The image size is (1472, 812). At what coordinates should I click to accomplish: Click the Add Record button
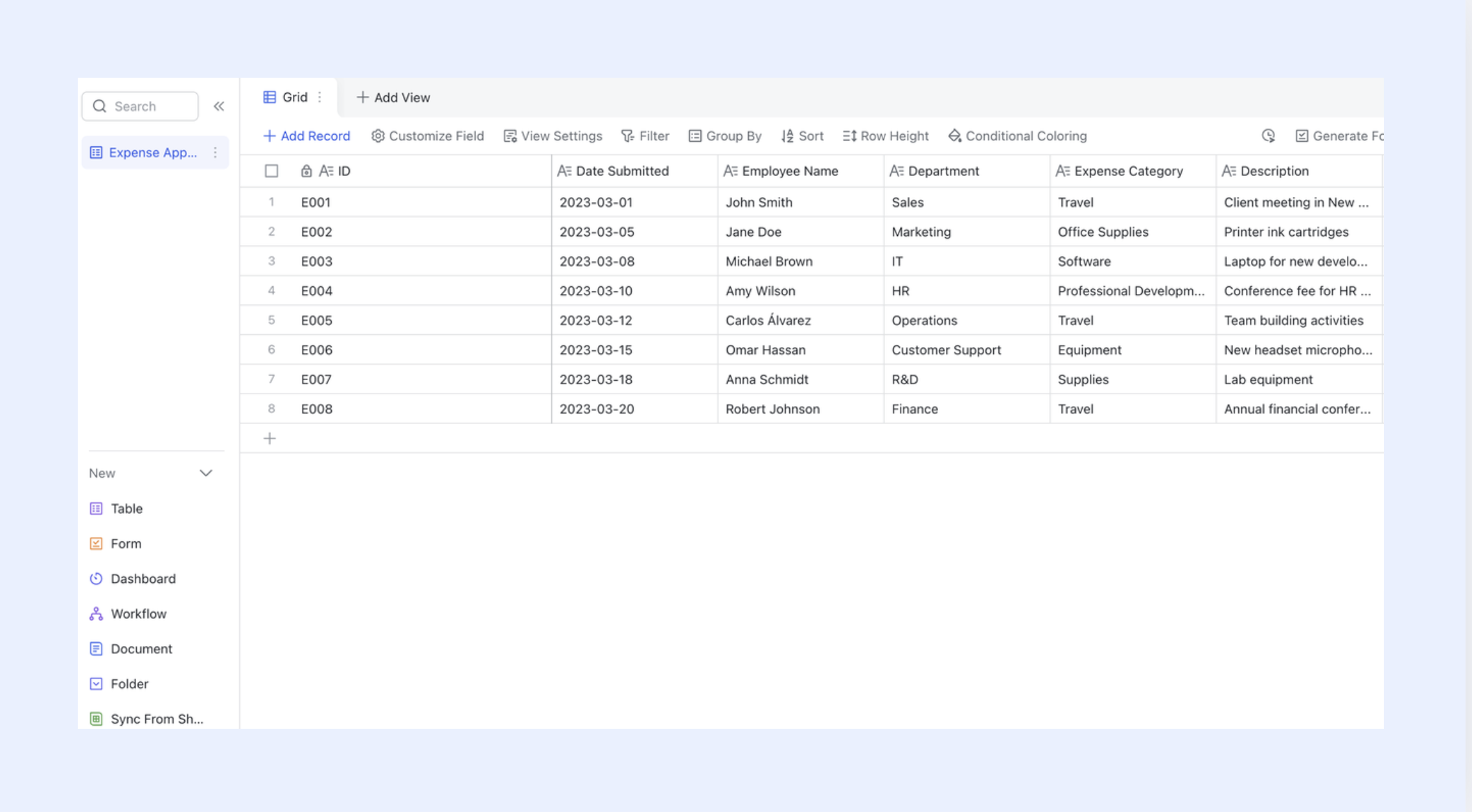click(x=306, y=136)
